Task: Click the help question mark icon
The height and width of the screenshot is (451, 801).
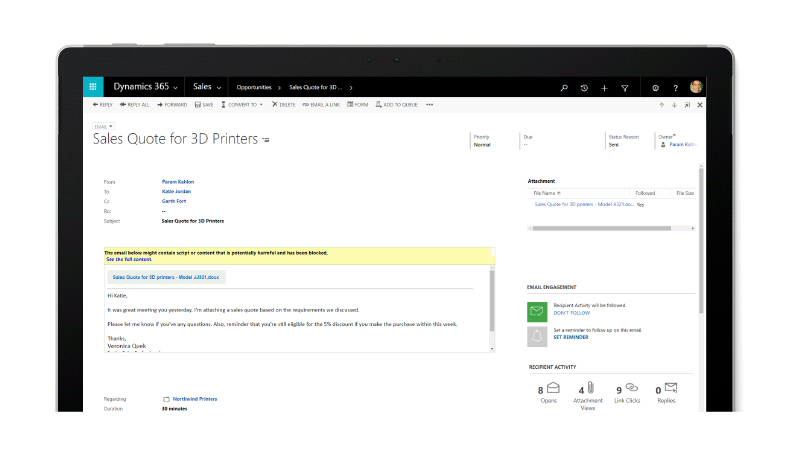Action: pyautogui.click(x=676, y=88)
